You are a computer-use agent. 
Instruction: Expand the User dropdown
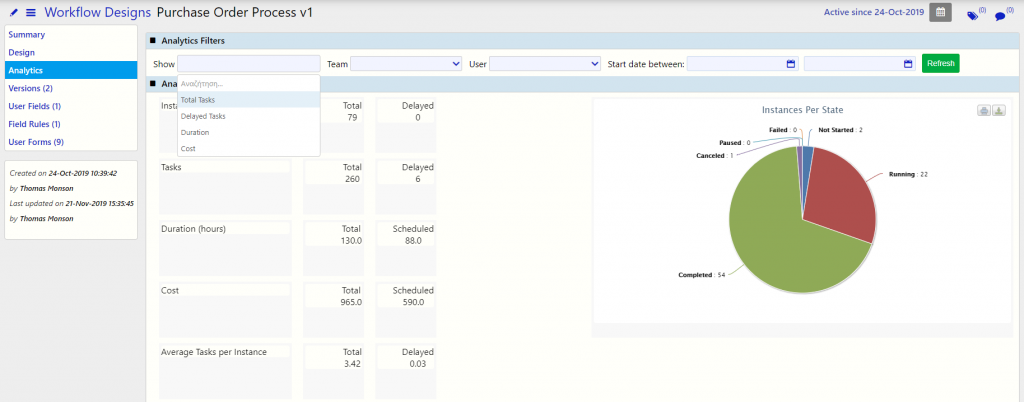(545, 64)
